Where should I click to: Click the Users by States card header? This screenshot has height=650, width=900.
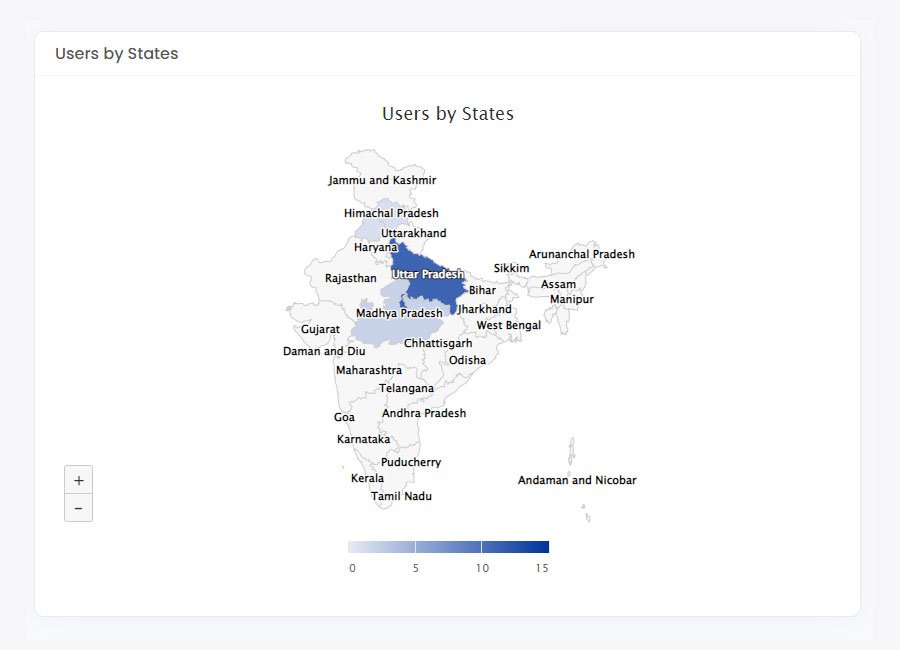click(117, 54)
